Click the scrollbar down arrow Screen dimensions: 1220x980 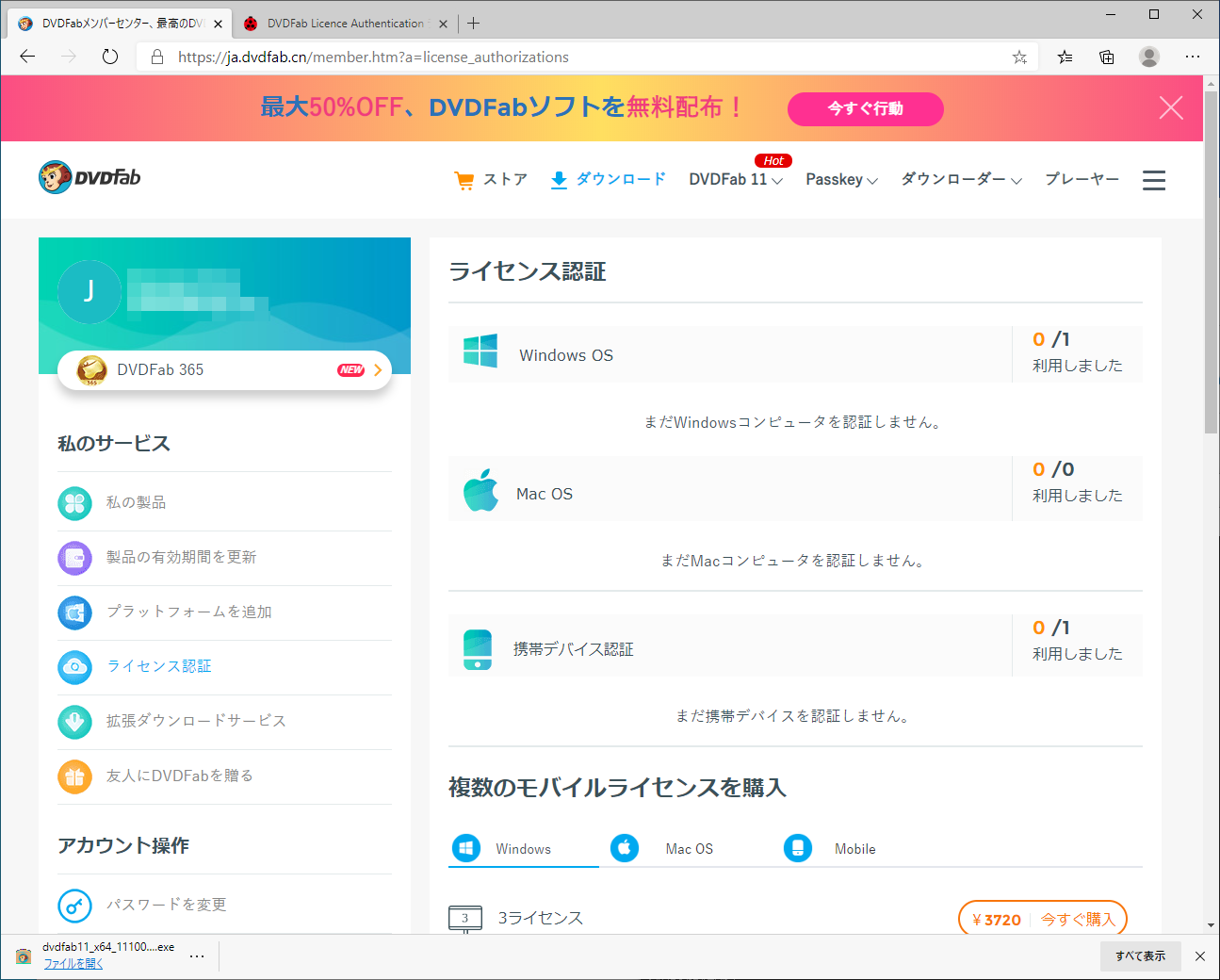click(x=1211, y=925)
